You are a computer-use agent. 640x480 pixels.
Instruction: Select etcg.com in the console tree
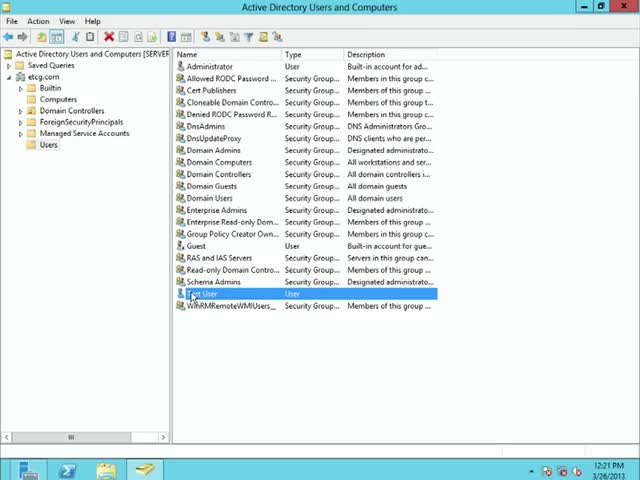pos(43,77)
